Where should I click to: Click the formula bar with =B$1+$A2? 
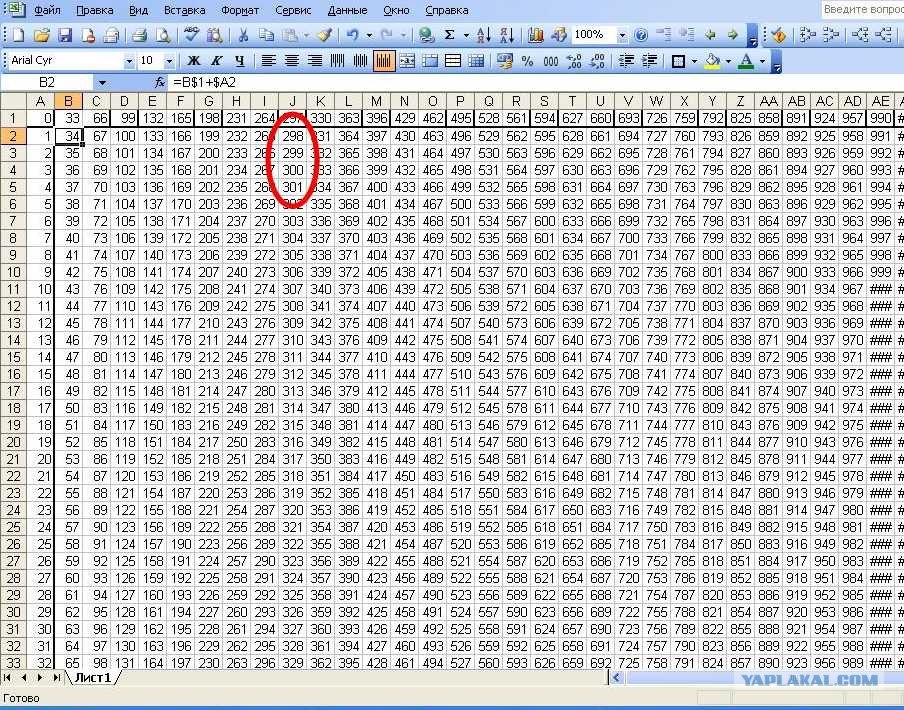(x=400, y=82)
